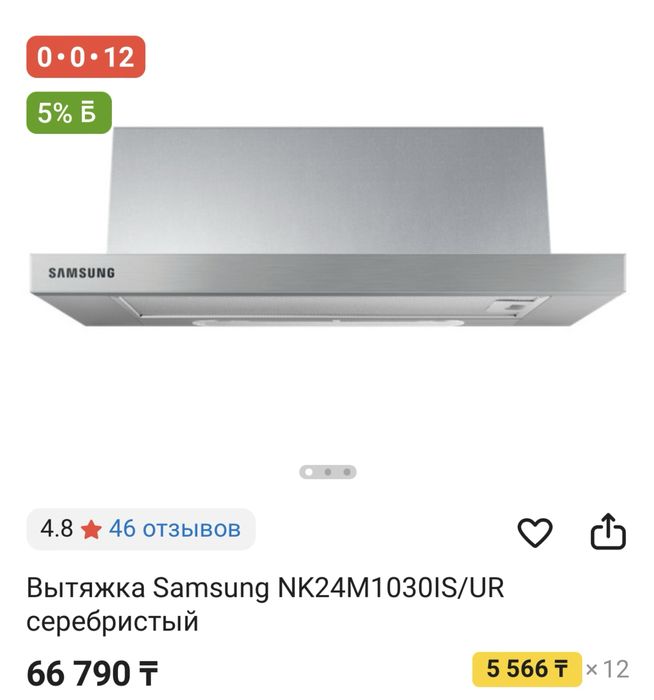
Task: Open the 46 отзывов reviews link
Action: [x=175, y=529]
